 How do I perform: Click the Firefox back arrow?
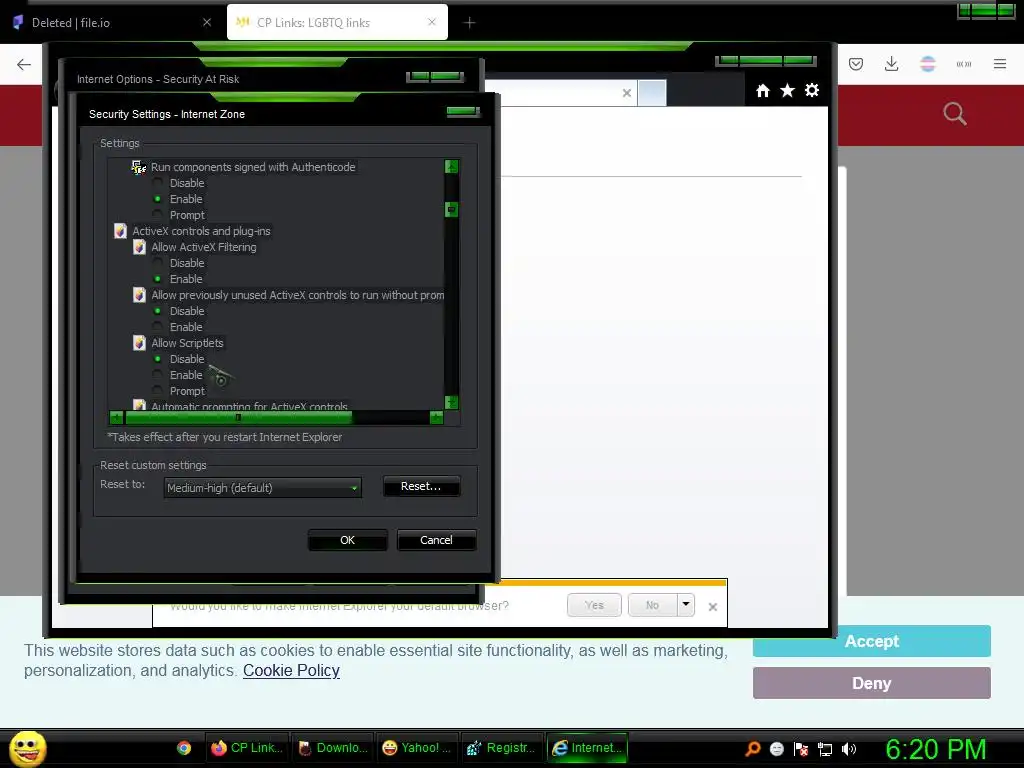pyautogui.click(x=24, y=64)
